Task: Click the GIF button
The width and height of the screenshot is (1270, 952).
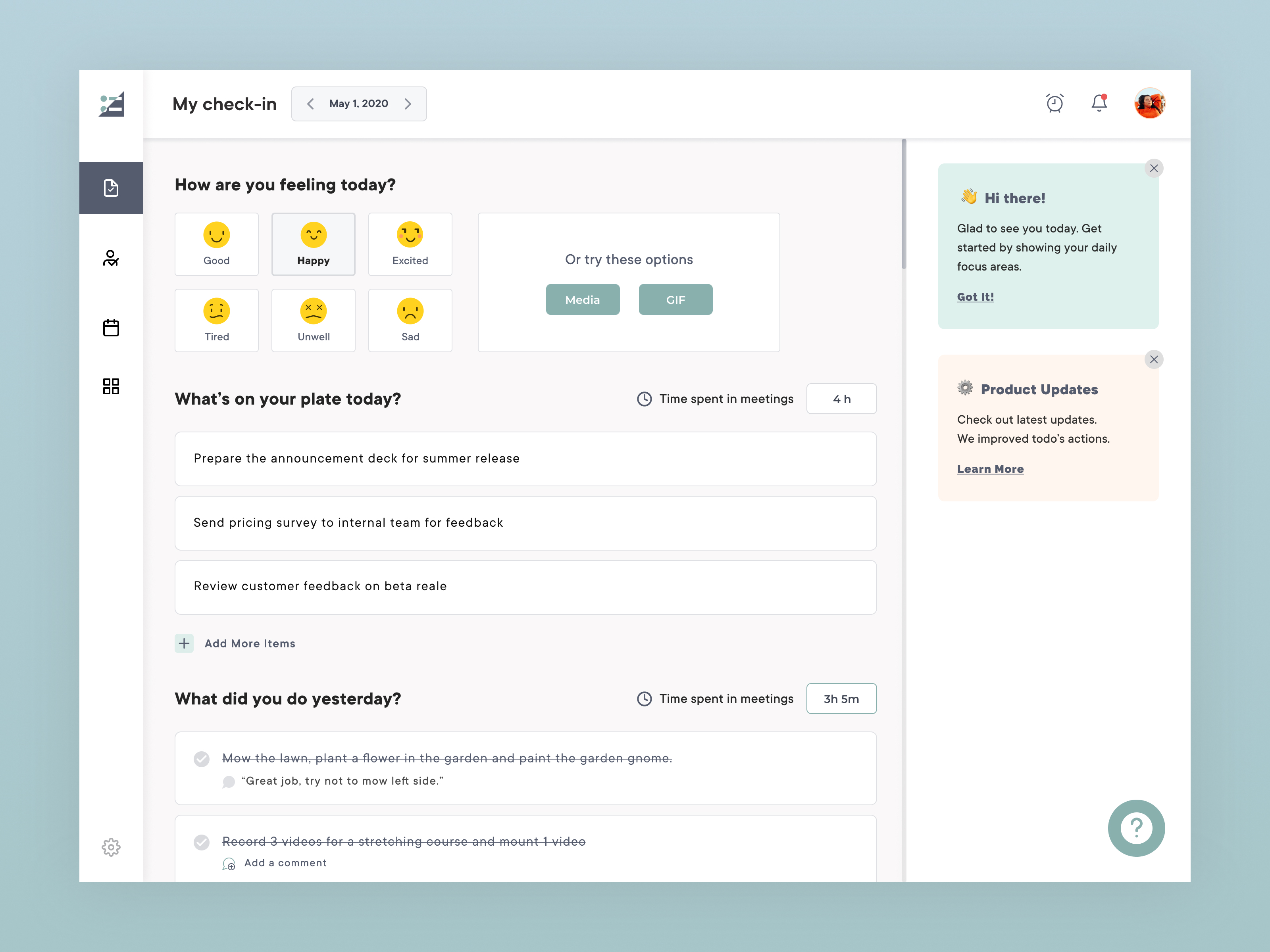Action: tap(676, 299)
